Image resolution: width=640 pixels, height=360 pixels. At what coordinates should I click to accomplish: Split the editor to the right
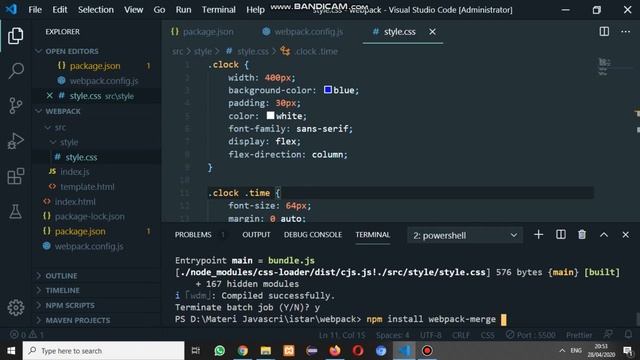(x=604, y=31)
